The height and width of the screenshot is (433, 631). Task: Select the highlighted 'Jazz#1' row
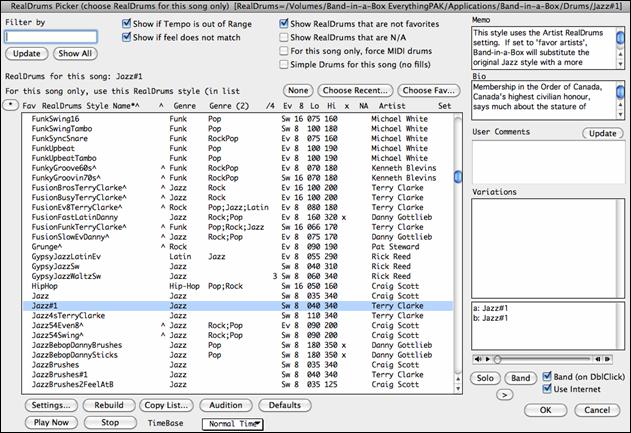(x=237, y=306)
